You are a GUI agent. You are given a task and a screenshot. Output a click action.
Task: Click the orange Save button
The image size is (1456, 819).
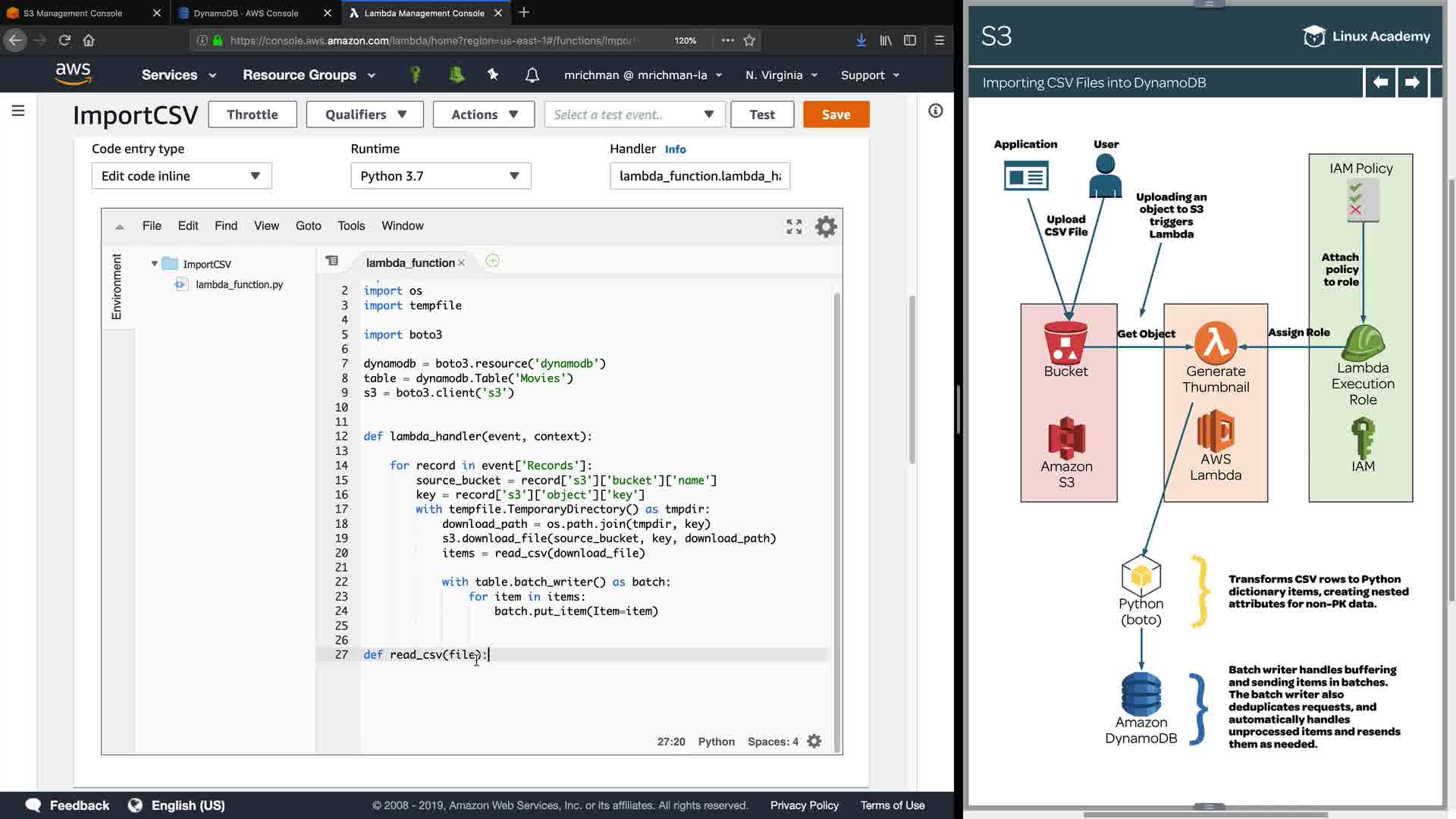[x=836, y=115]
